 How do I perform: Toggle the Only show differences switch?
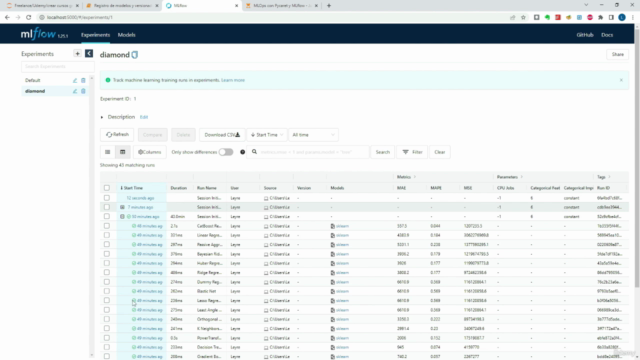click(x=226, y=152)
